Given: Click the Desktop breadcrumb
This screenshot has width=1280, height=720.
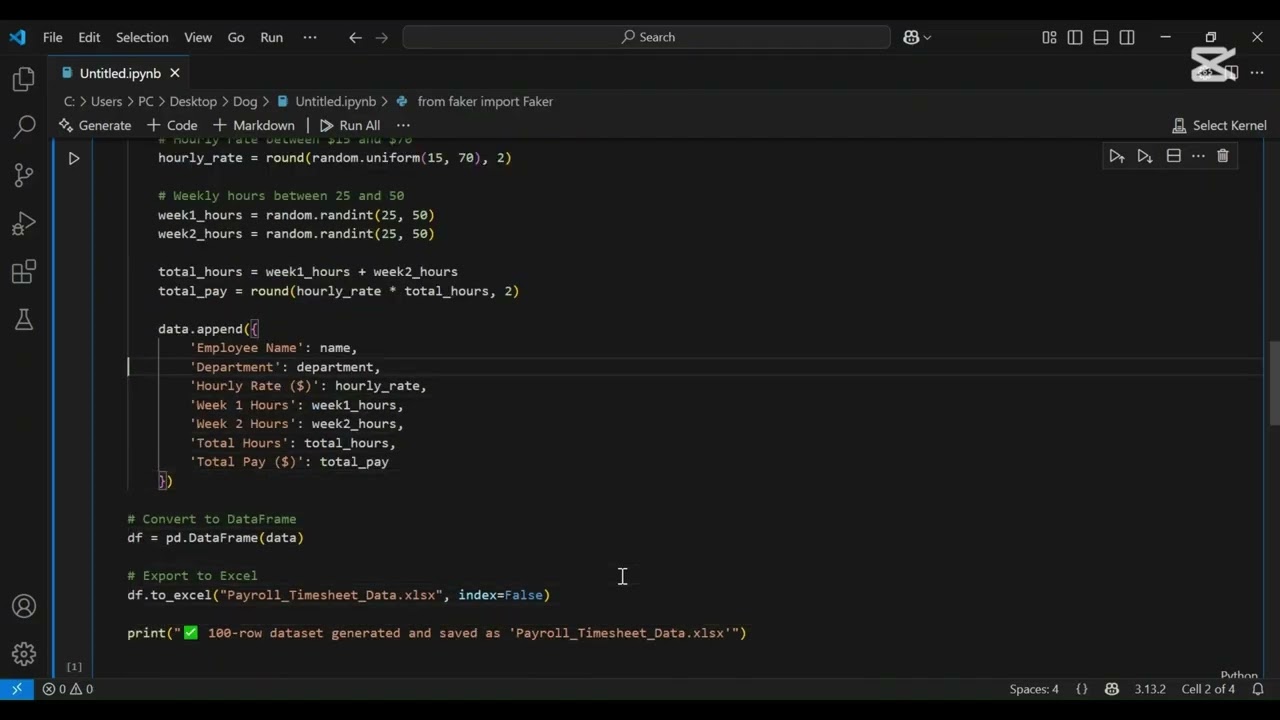Looking at the screenshot, I should [x=193, y=101].
